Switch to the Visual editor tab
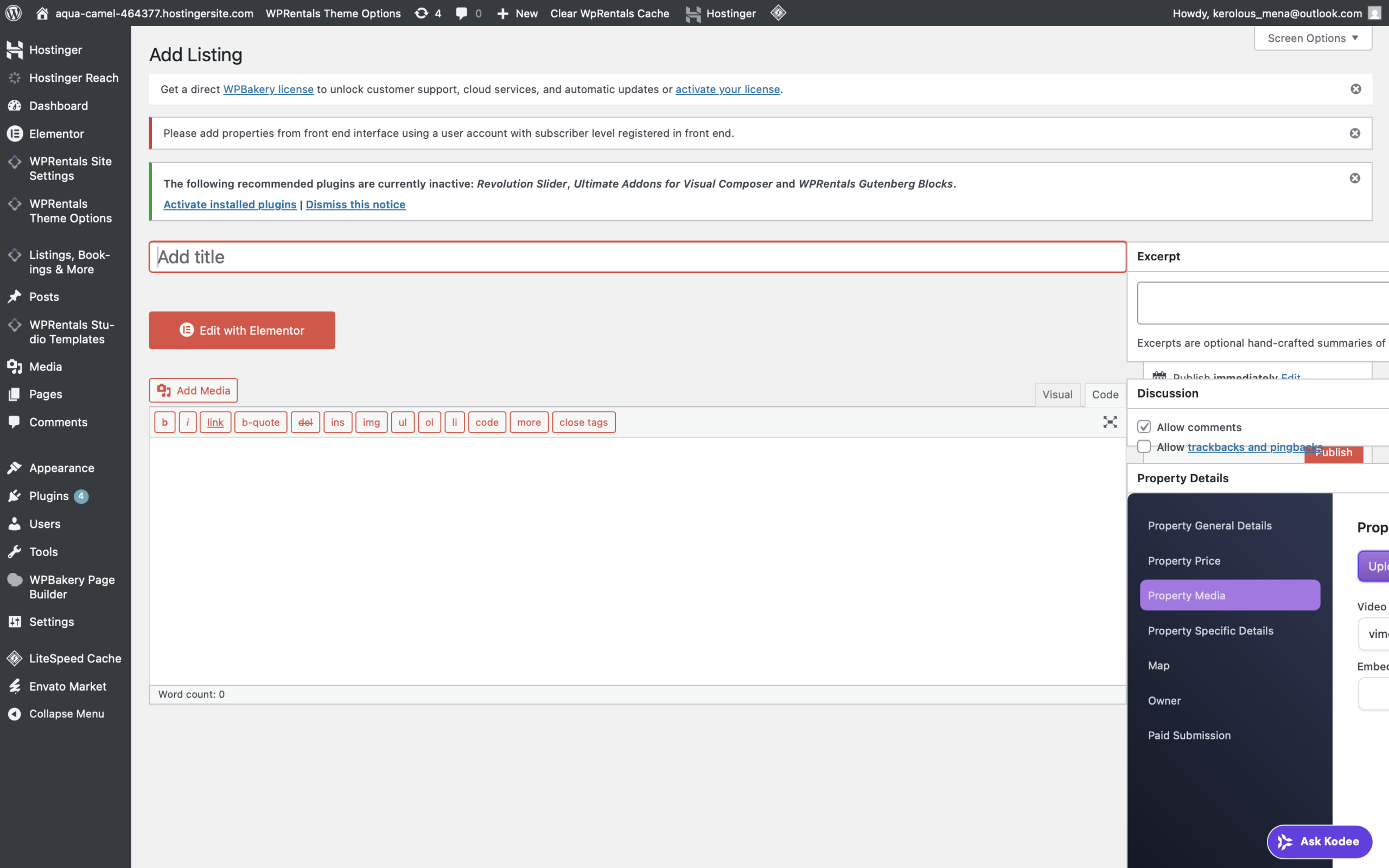The height and width of the screenshot is (868, 1389). click(1057, 394)
